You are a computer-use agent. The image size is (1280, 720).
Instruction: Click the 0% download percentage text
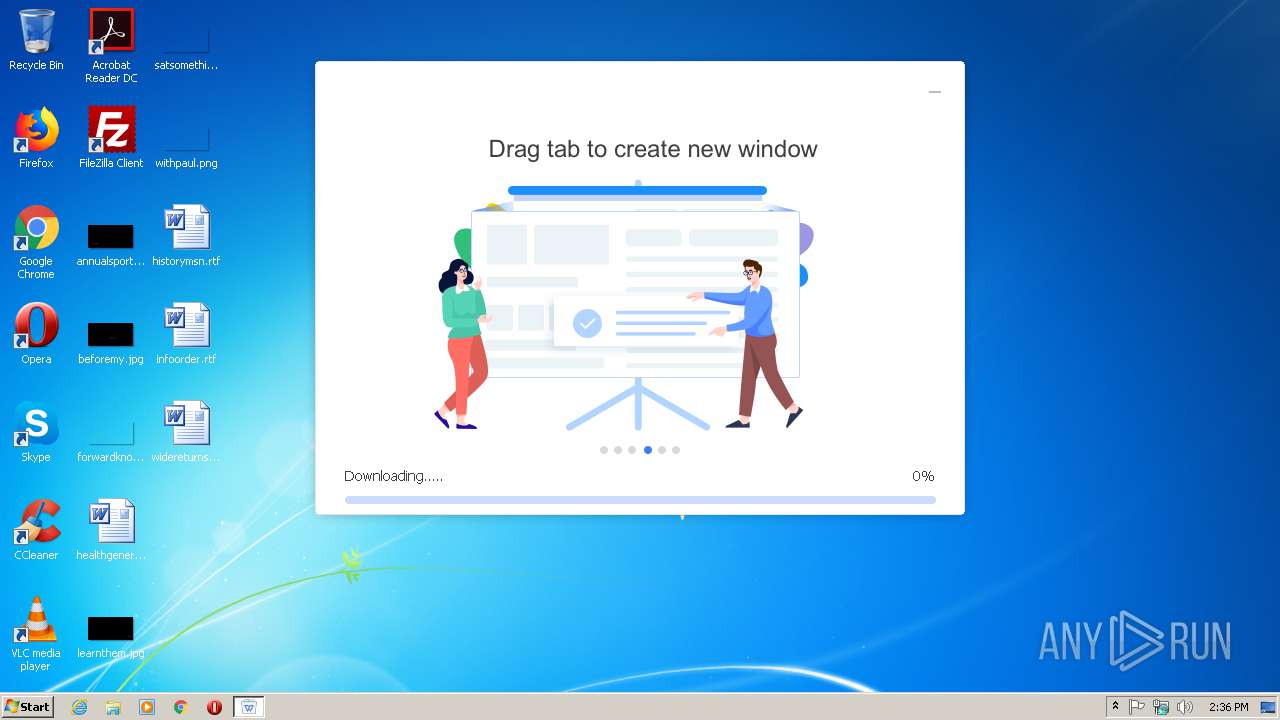923,476
